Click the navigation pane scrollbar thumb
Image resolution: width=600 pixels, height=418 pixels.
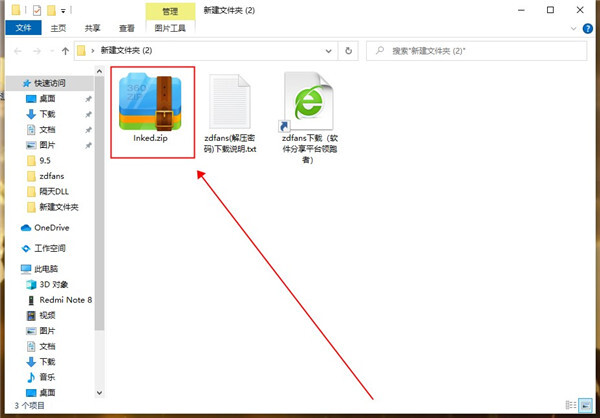(x=99, y=203)
